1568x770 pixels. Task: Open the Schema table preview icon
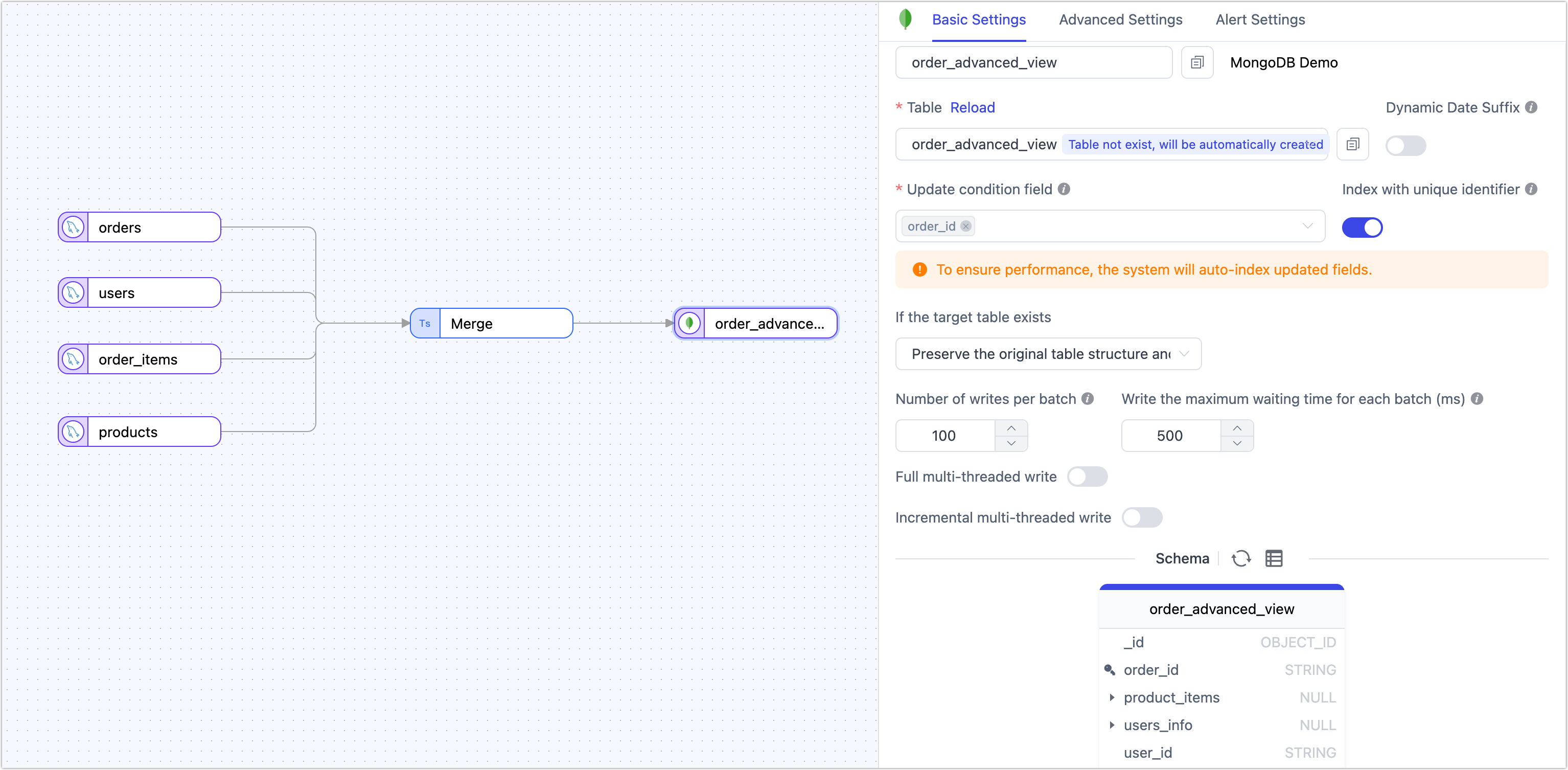click(x=1274, y=558)
